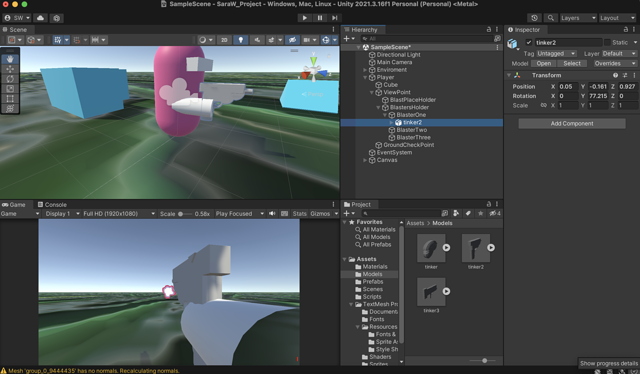This screenshot has height=374, width=640.
Task: Click Add Component button
Action: 572,123
